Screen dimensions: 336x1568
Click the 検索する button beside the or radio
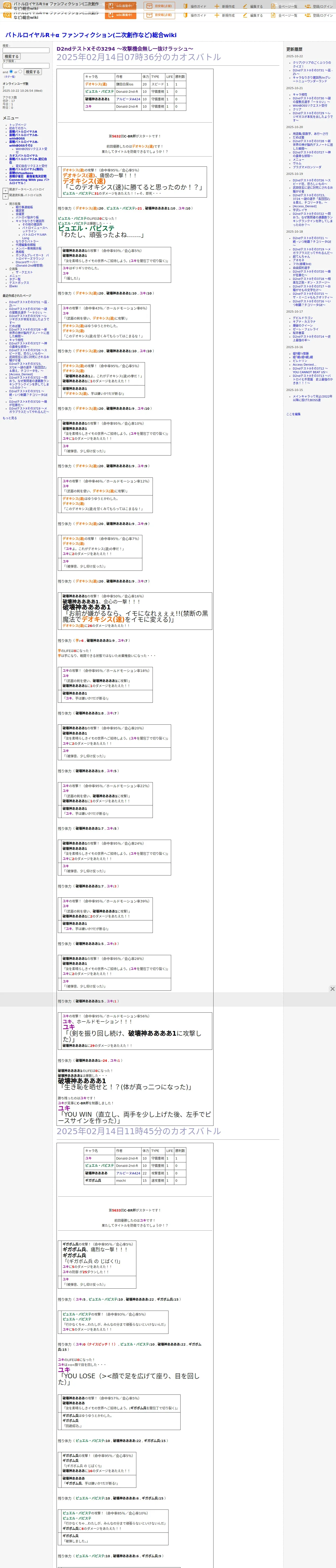[x=32, y=72]
